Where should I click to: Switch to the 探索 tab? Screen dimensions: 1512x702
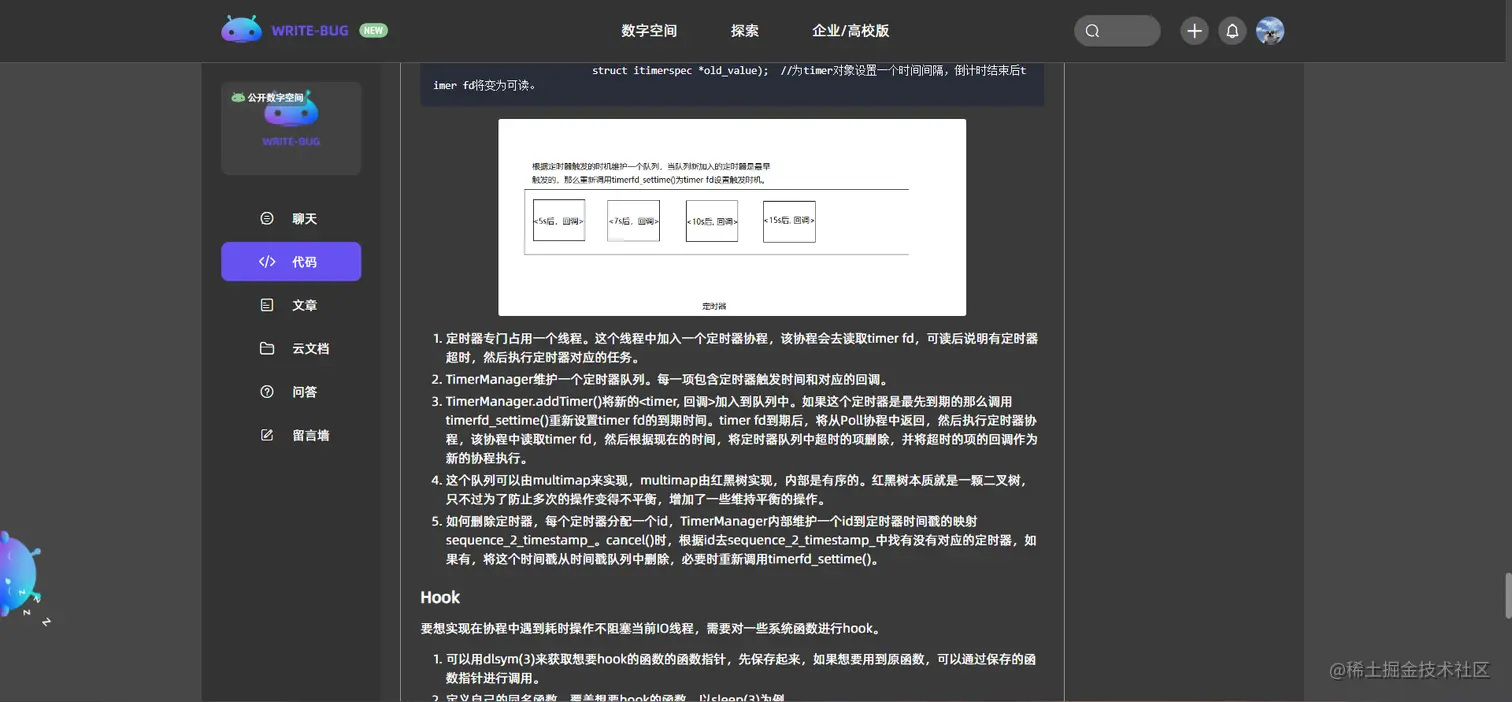tap(744, 31)
